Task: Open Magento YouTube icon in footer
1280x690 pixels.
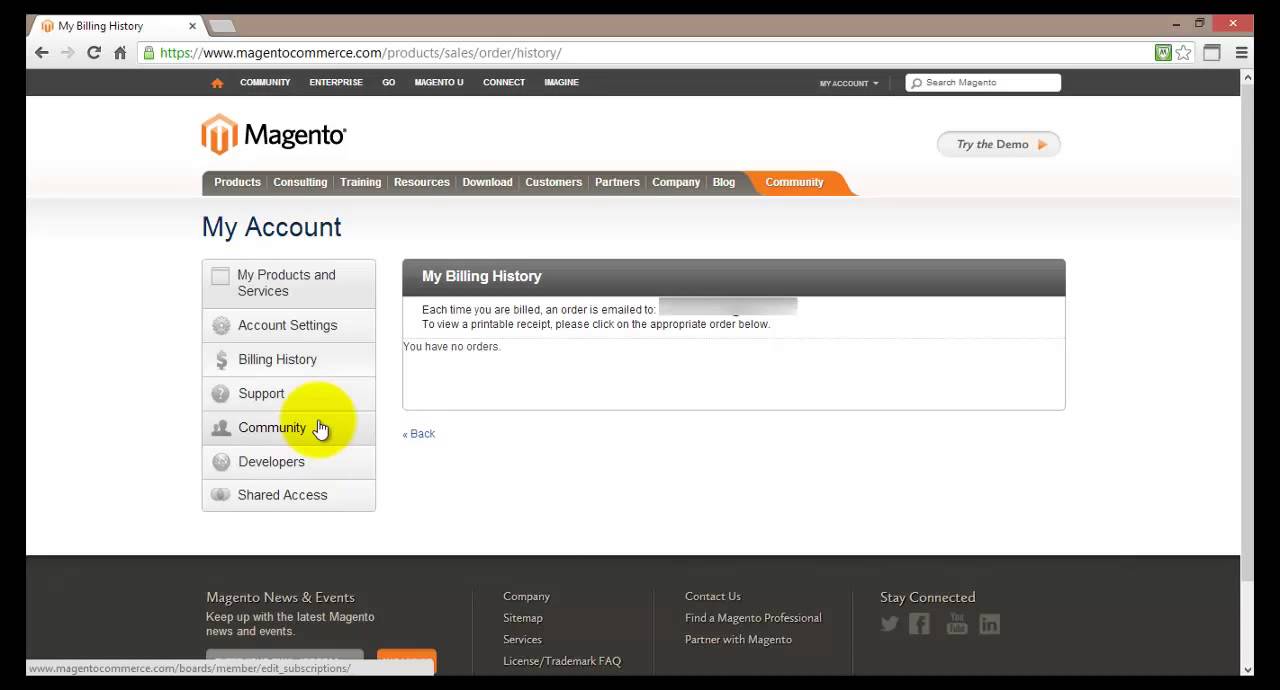Action: point(957,624)
